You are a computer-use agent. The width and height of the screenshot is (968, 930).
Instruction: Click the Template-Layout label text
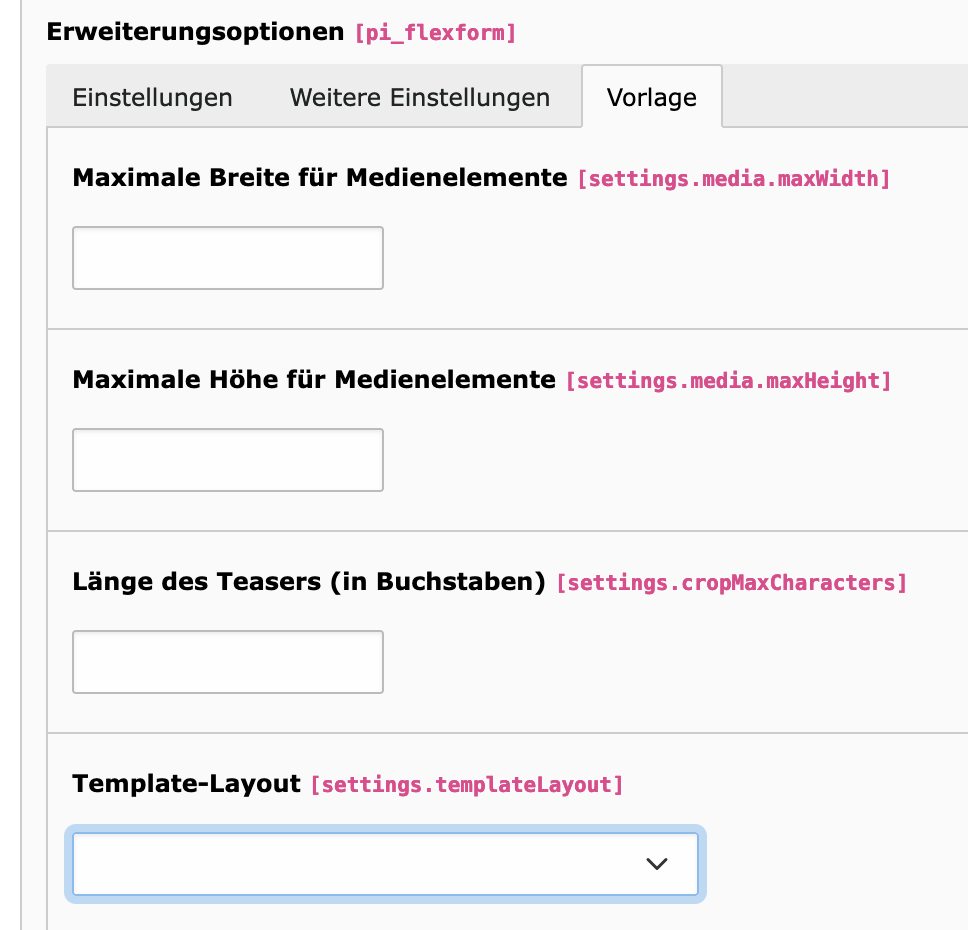(186, 784)
